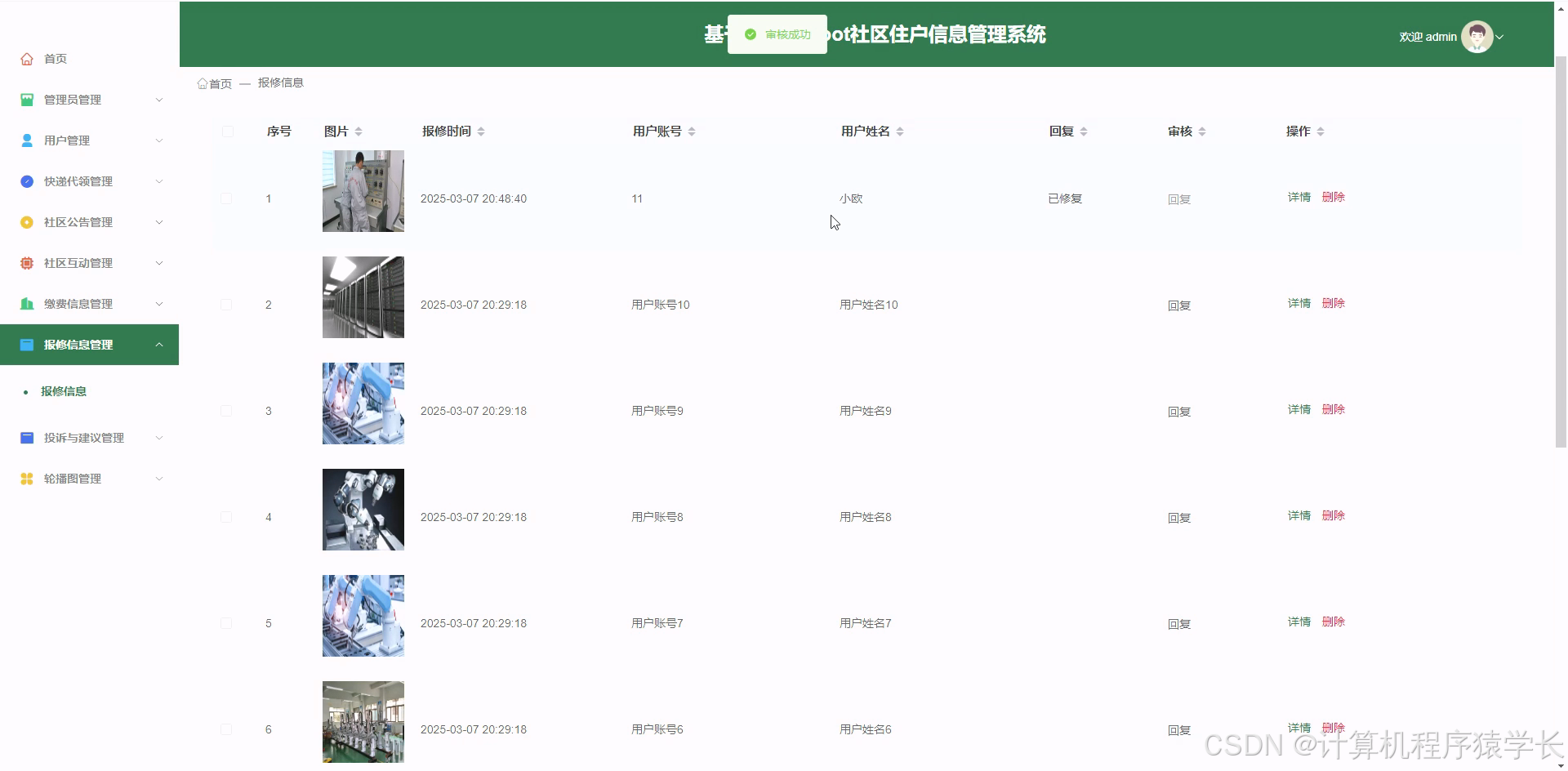
Task: Collapse the 报修信息管理 menu
Action: tap(159, 344)
